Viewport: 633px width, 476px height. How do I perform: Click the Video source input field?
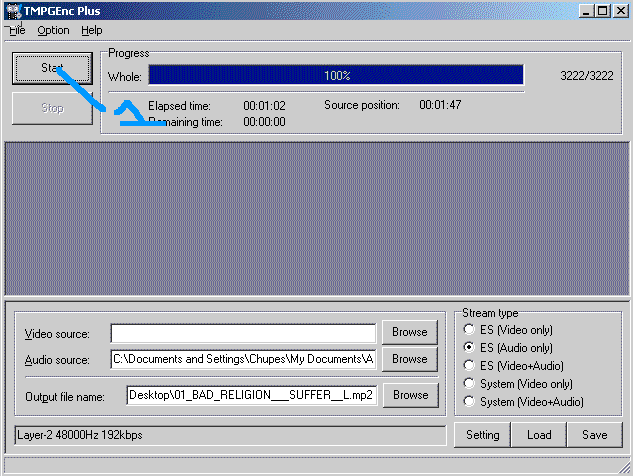point(243,333)
